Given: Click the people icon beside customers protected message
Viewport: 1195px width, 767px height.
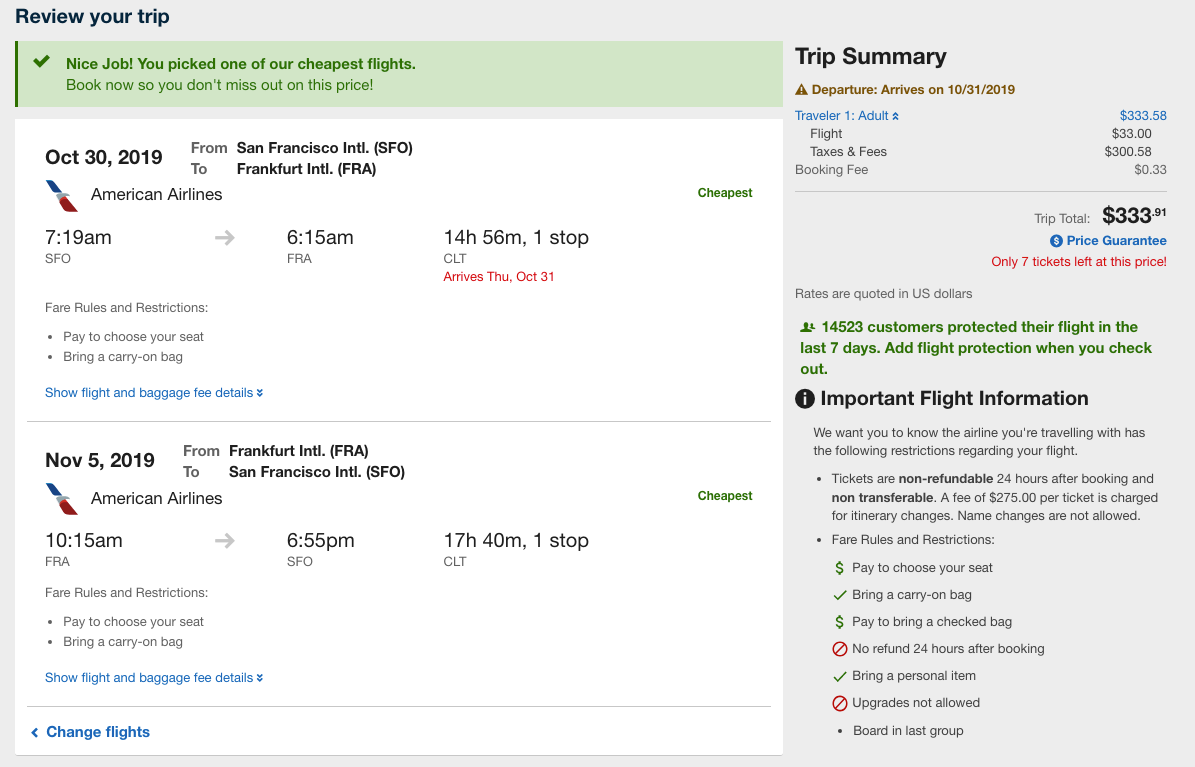Looking at the screenshot, I should coord(807,327).
